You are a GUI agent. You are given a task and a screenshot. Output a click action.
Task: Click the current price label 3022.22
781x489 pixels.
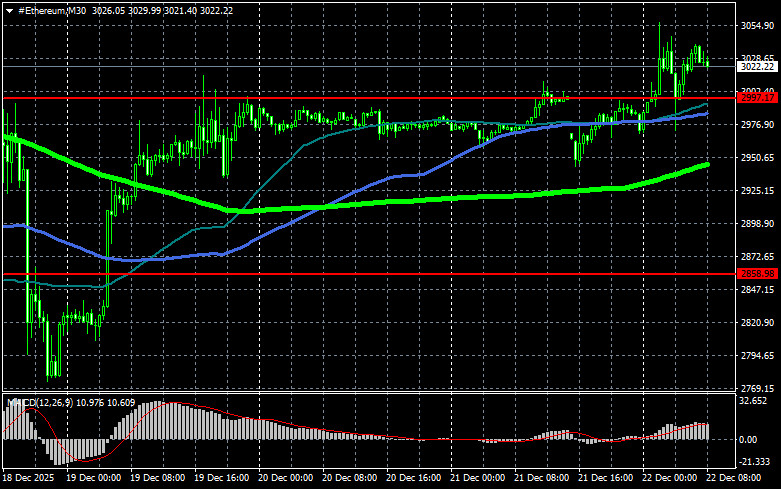click(x=757, y=66)
